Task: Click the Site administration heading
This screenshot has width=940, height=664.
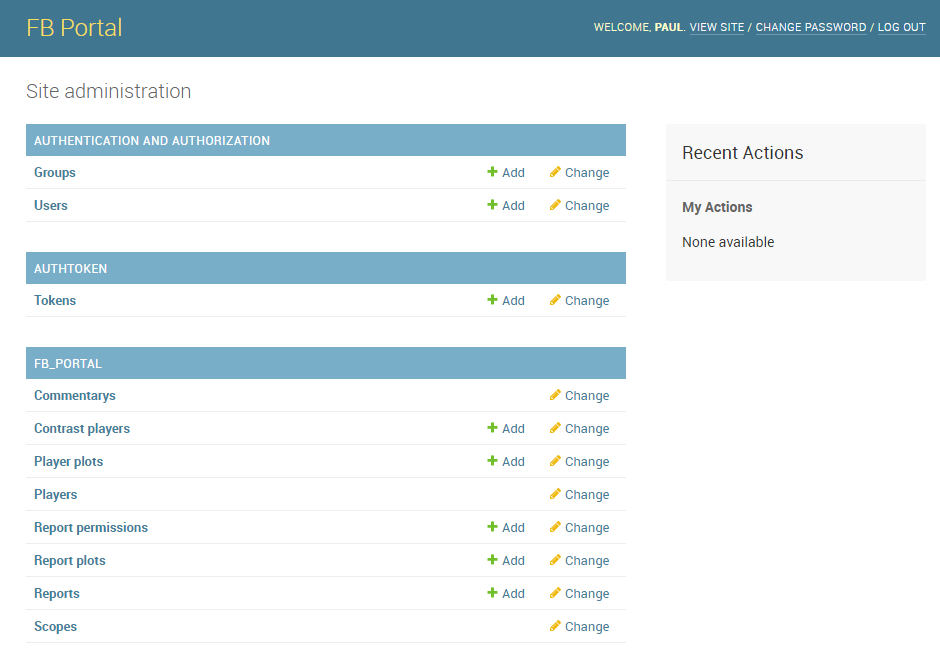Action: (109, 91)
